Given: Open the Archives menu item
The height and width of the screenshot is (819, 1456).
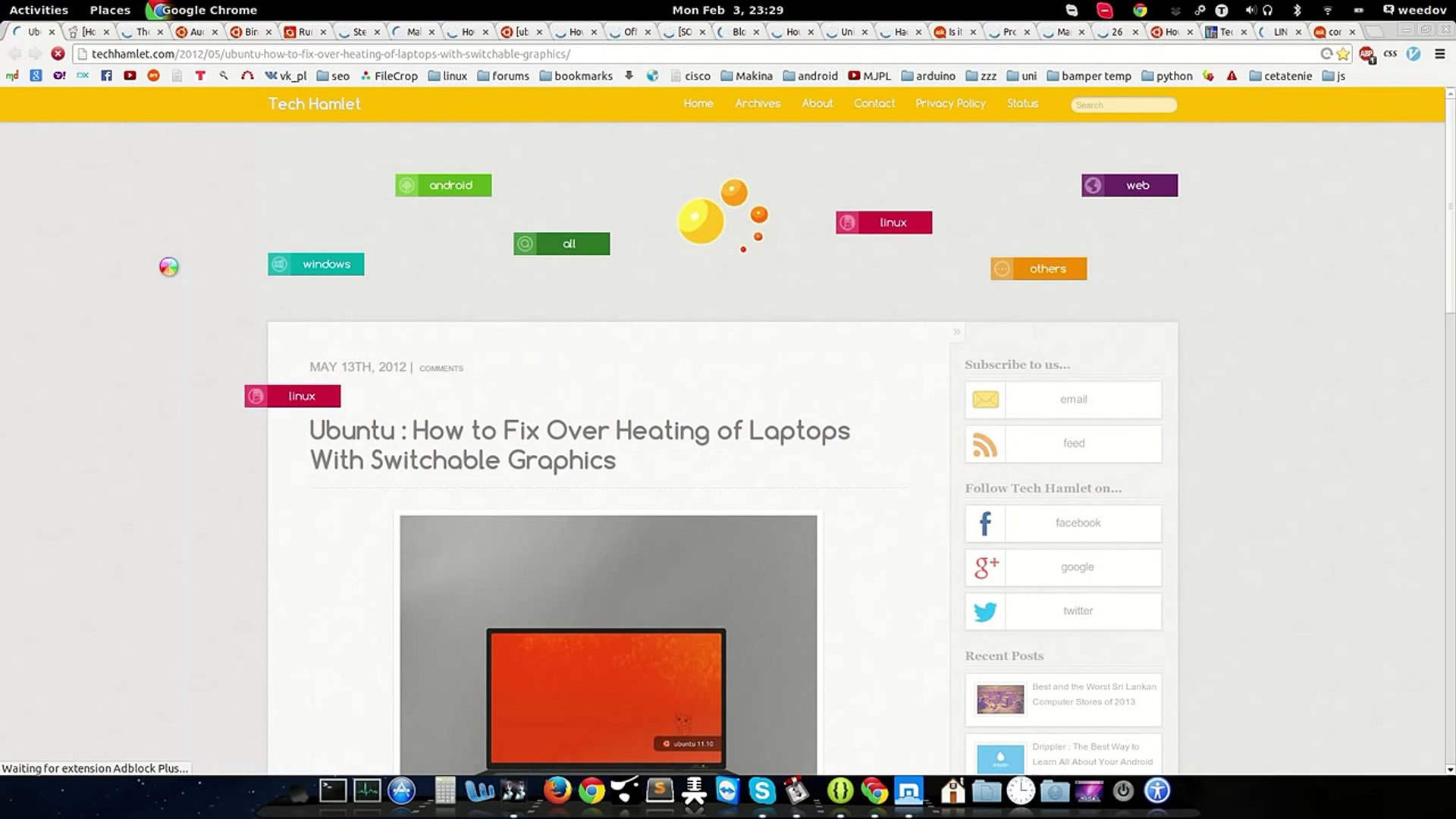Looking at the screenshot, I should [x=757, y=103].
